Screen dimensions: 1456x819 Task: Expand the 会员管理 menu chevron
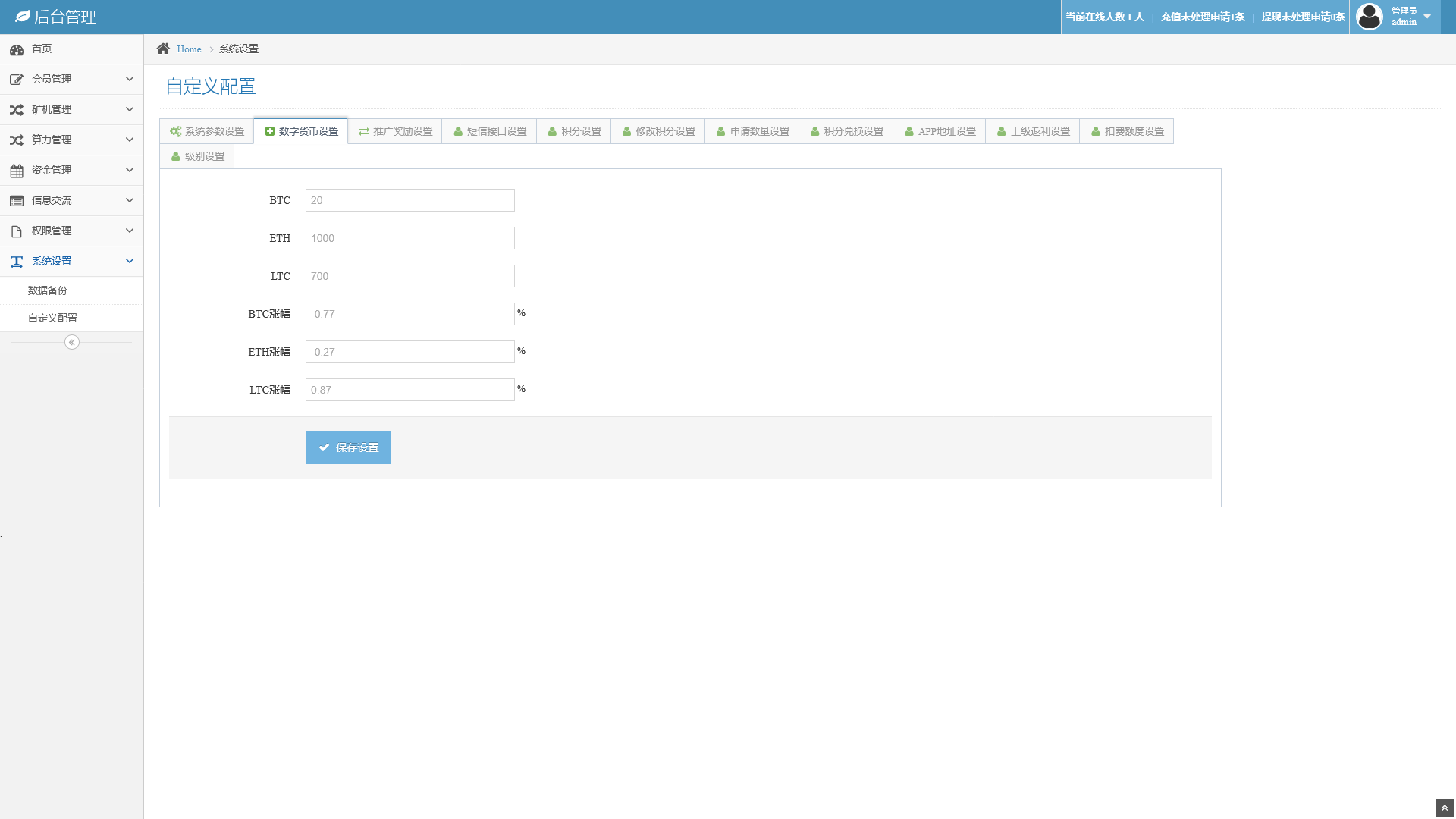130,79
